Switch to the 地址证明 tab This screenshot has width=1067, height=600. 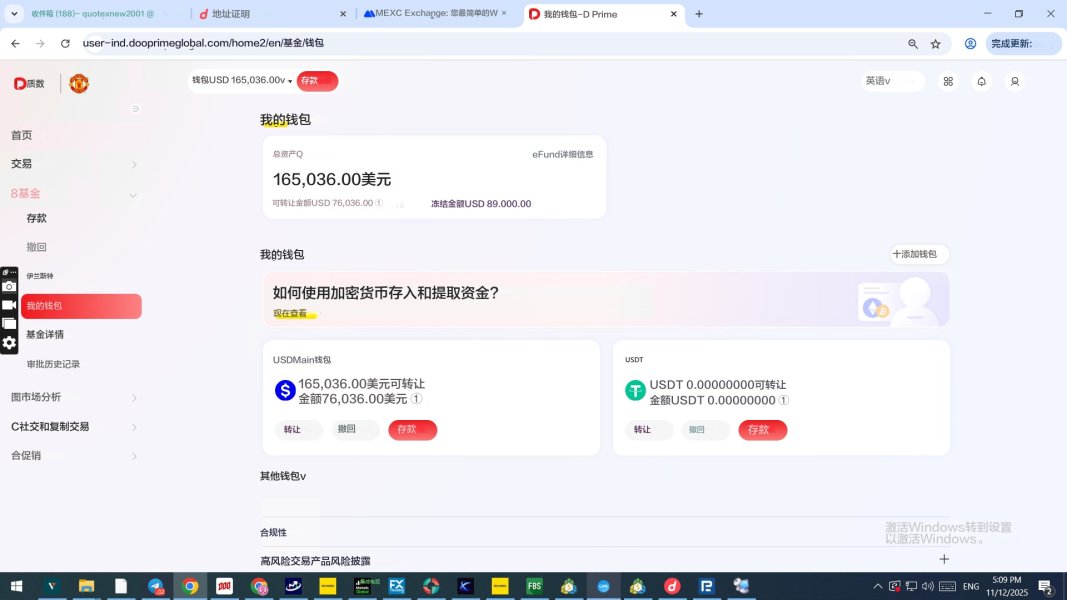(x=272, y=14)
